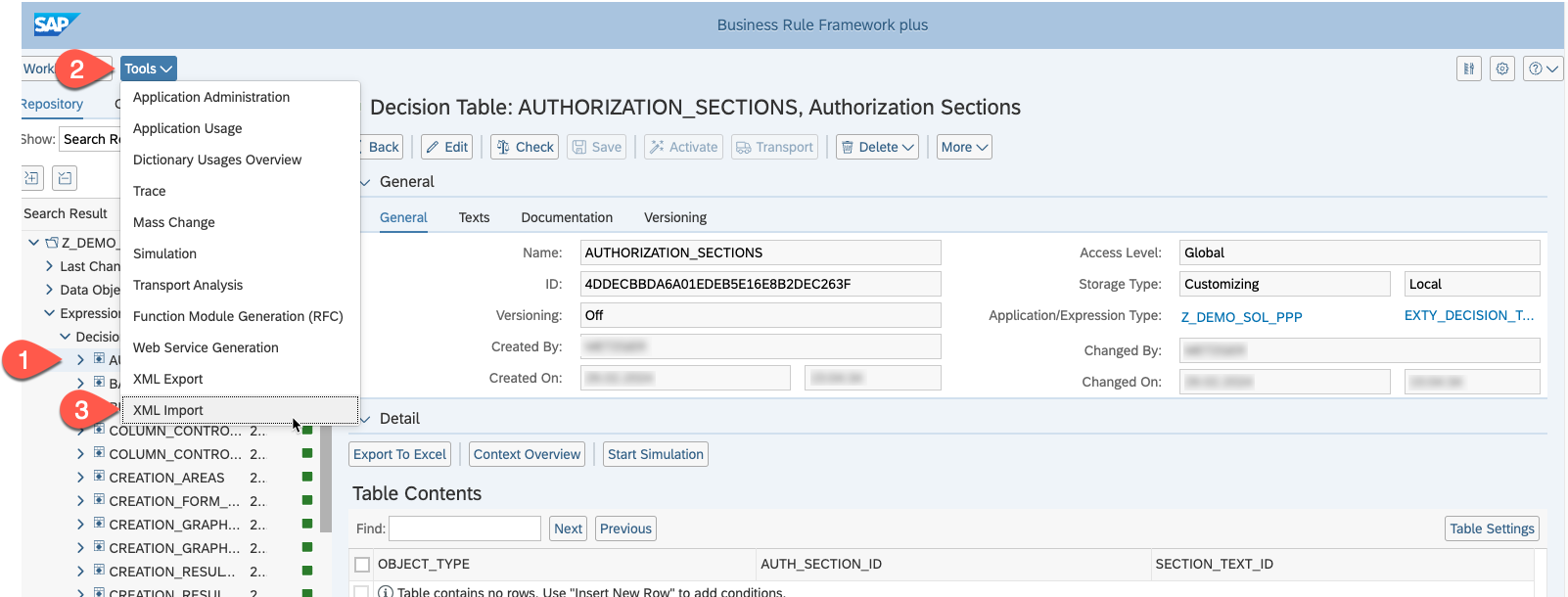Click the Check button in toolbar
The height and width of the screenshot is (597, 1568).
(525, 147)
